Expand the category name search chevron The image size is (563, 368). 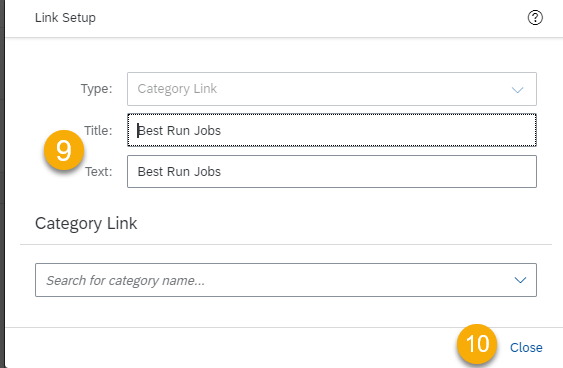[x=520, y=280]
